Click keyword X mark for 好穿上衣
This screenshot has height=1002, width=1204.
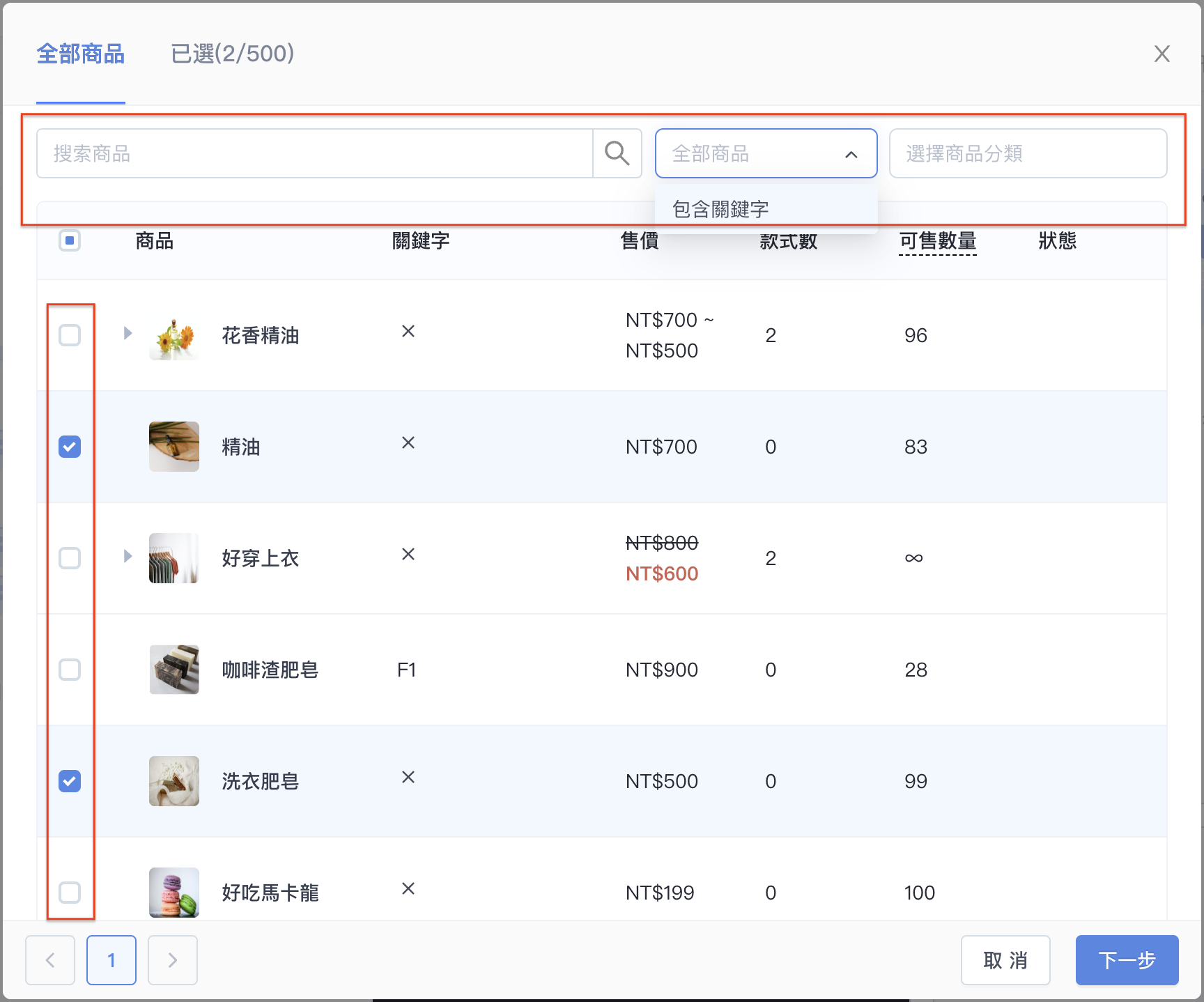(408, 554)
